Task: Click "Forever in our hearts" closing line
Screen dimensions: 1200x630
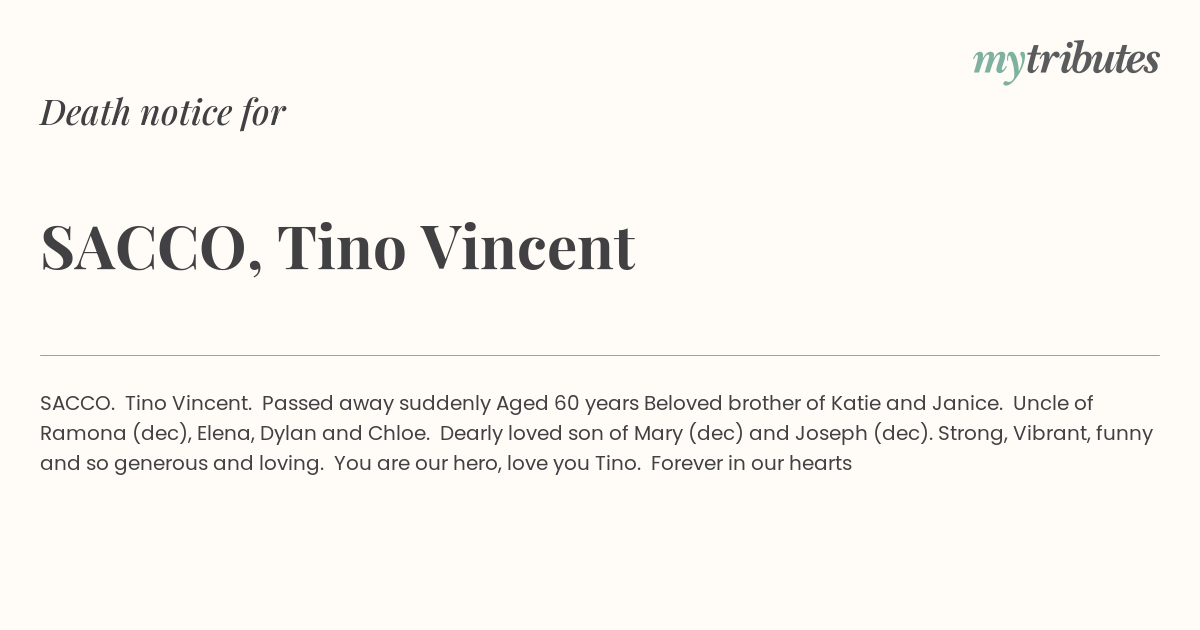Action: point(751,463)
